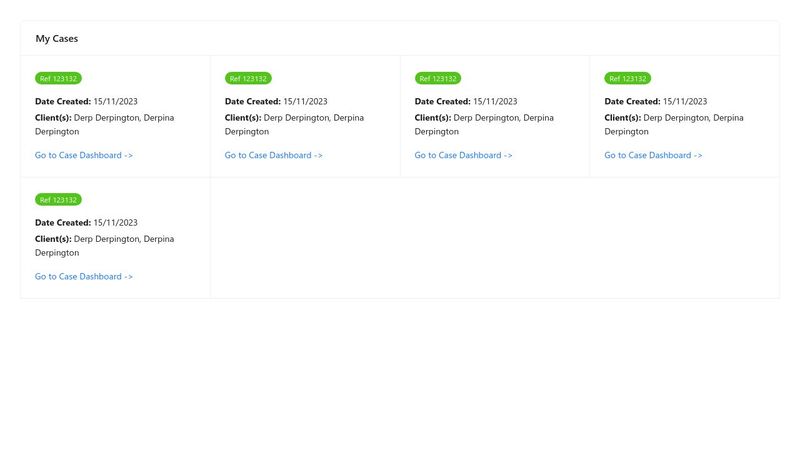Viewport: 800px width, 450px height.
Task: Click the green Ref 123132 badge in fourth card
Action: (x=628, y=78)
